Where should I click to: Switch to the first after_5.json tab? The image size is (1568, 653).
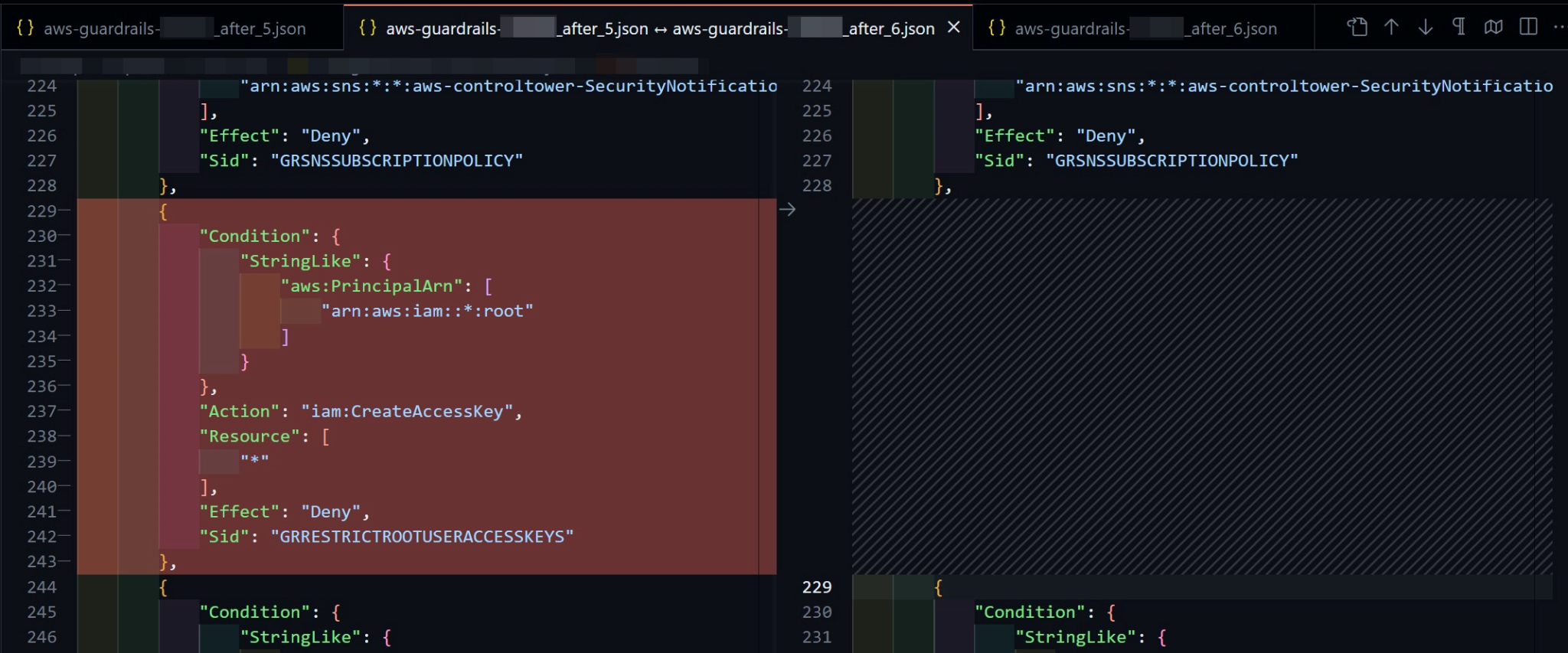(x=175, y=29)
